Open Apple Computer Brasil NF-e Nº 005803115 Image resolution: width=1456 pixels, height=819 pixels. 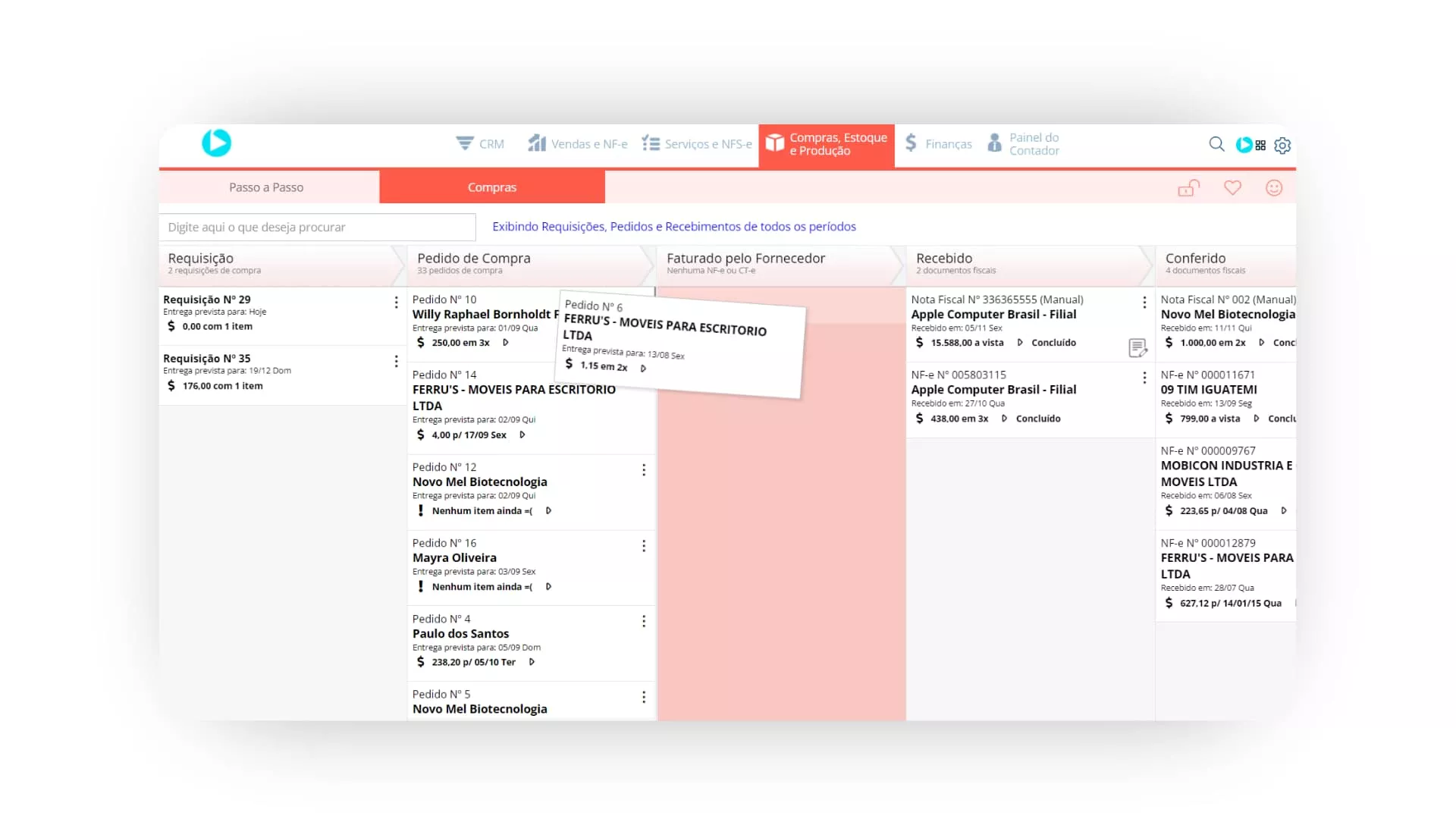[x=1030, y=400]
